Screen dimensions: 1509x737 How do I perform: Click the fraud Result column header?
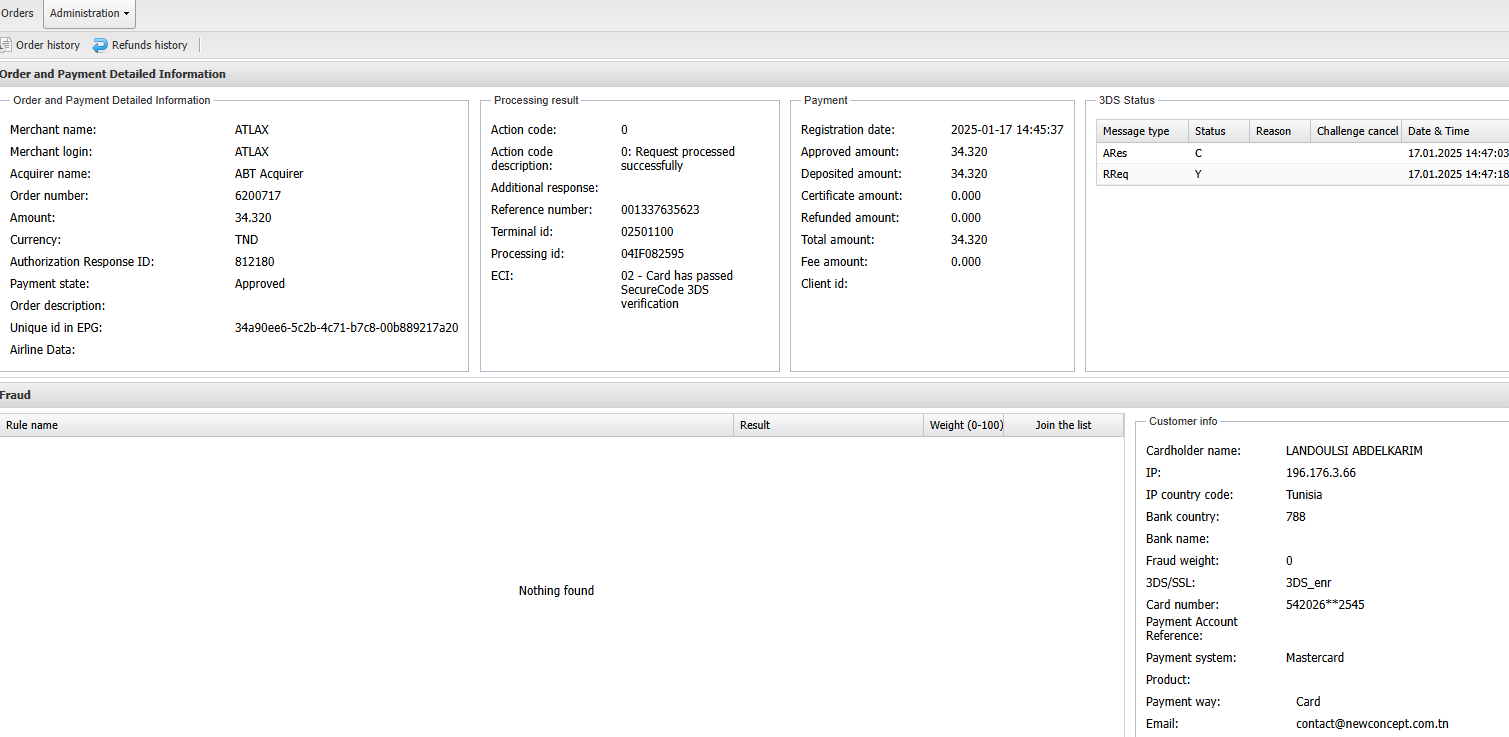pyautogui.click(x=755, y=425)
